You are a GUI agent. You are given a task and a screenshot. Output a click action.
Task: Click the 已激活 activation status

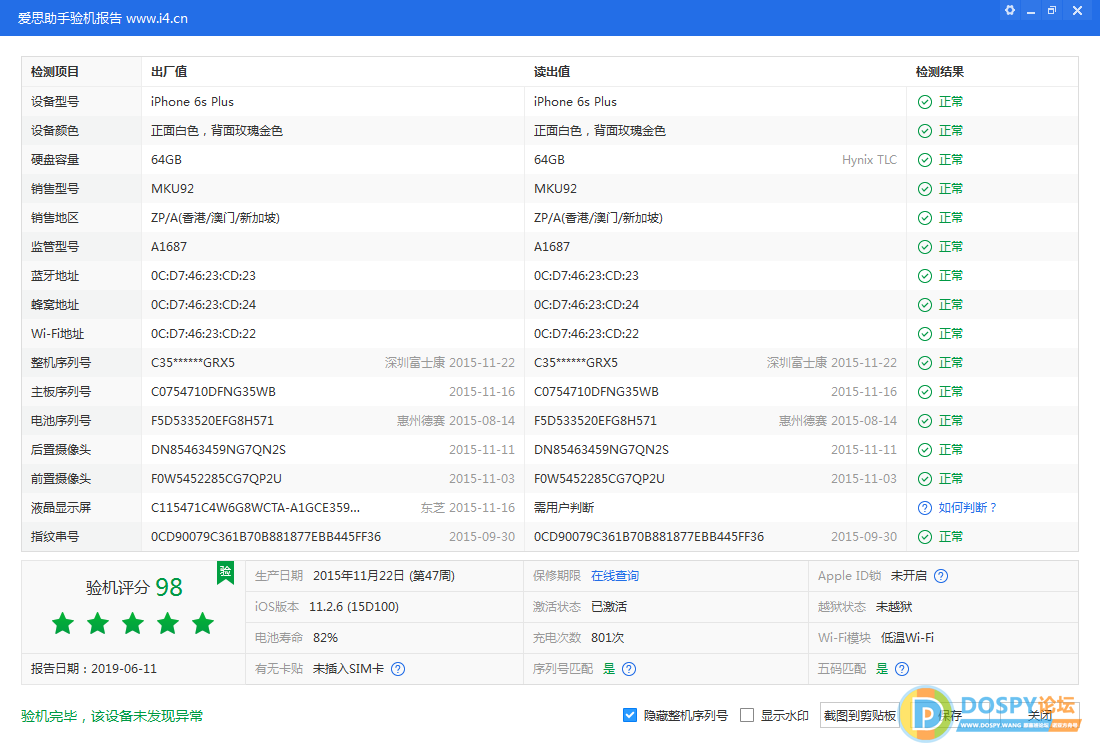pyautogui.click(x=609, y=607)
